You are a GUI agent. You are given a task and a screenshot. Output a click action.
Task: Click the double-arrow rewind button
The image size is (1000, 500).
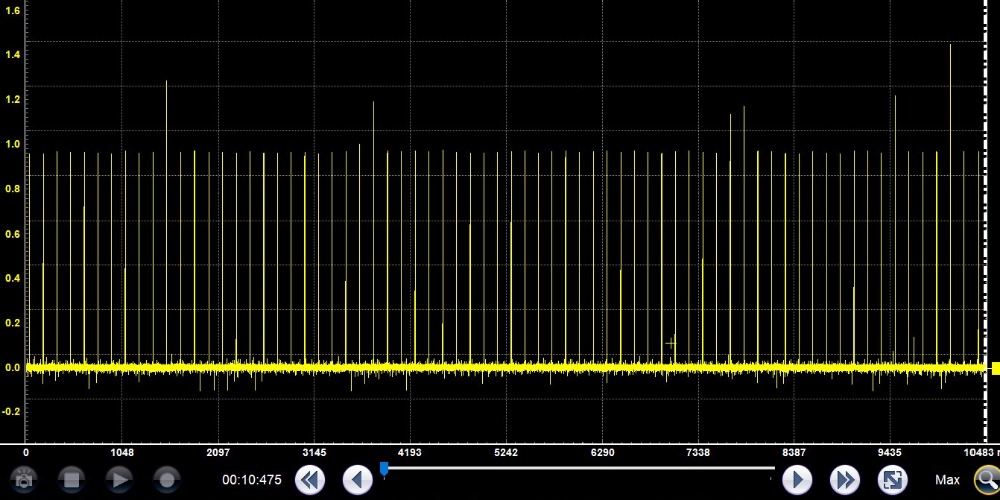coord(310,480)
